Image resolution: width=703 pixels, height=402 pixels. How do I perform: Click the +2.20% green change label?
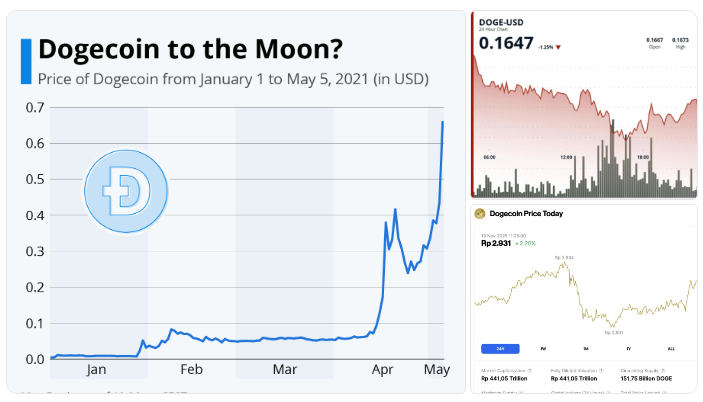pos(524,243)
